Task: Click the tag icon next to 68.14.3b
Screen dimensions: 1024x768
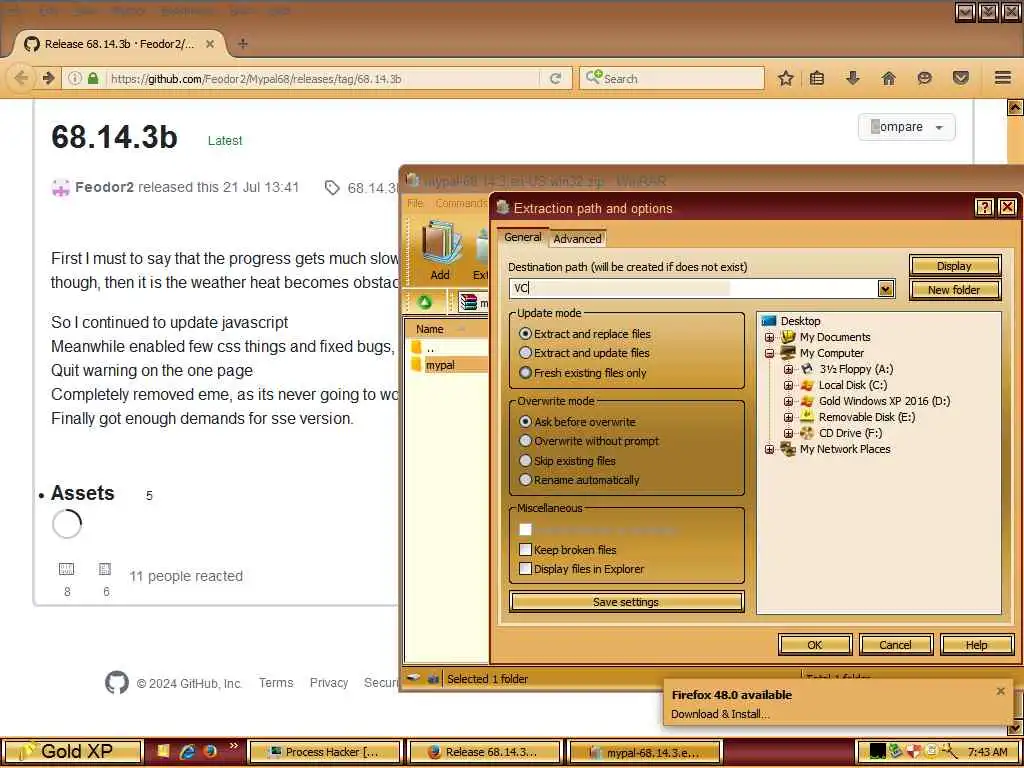Action: tap(332, 188)
